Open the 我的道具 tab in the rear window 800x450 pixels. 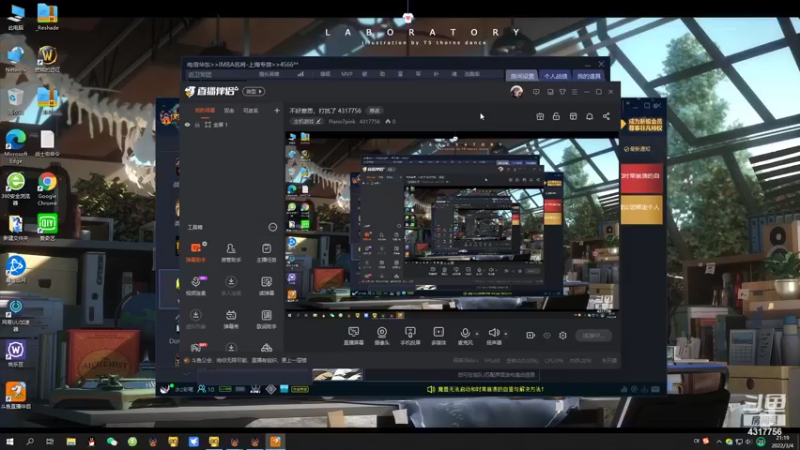[589, 76]
